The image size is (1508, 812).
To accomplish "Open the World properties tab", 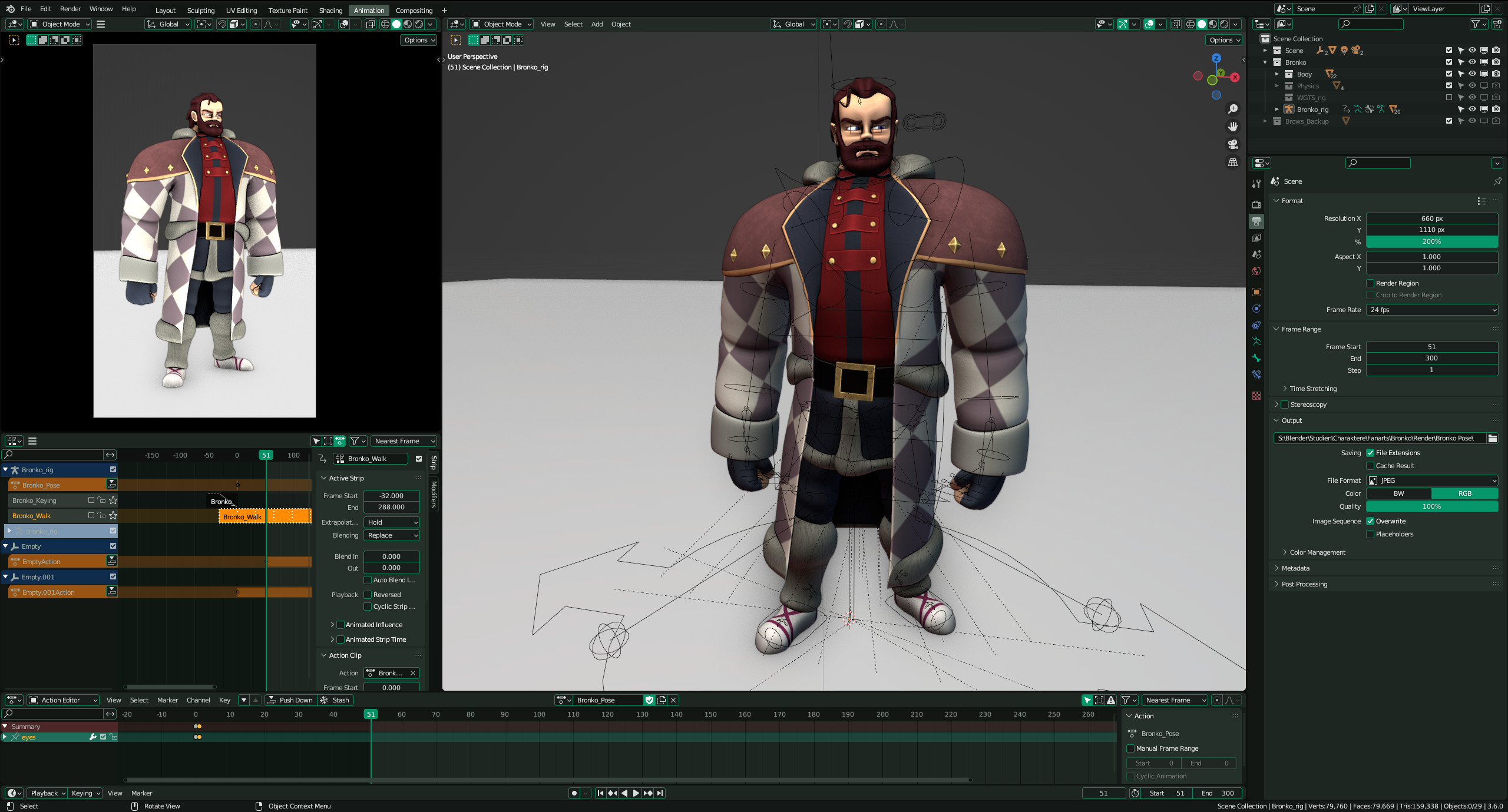I will point(1256,271).
